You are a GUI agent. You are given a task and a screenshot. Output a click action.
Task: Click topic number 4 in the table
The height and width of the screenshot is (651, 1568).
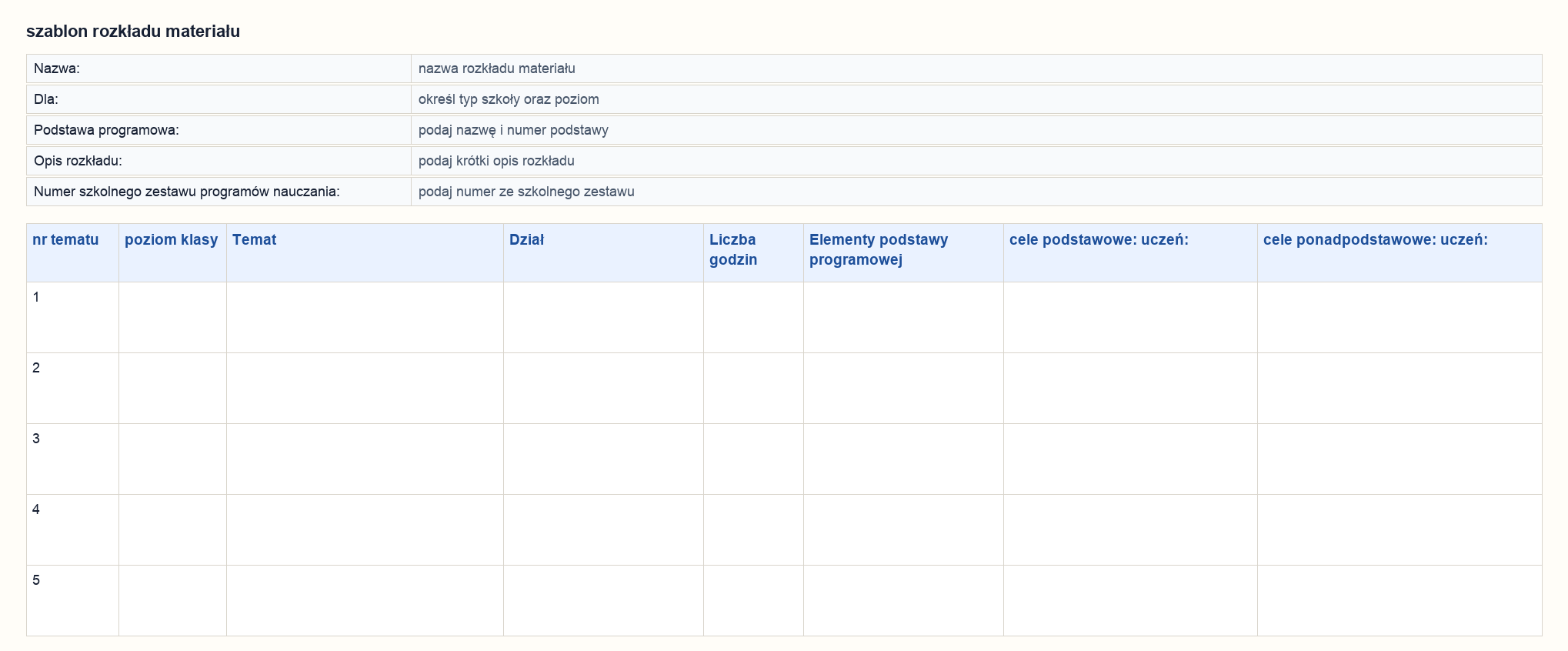coord(36,509)
